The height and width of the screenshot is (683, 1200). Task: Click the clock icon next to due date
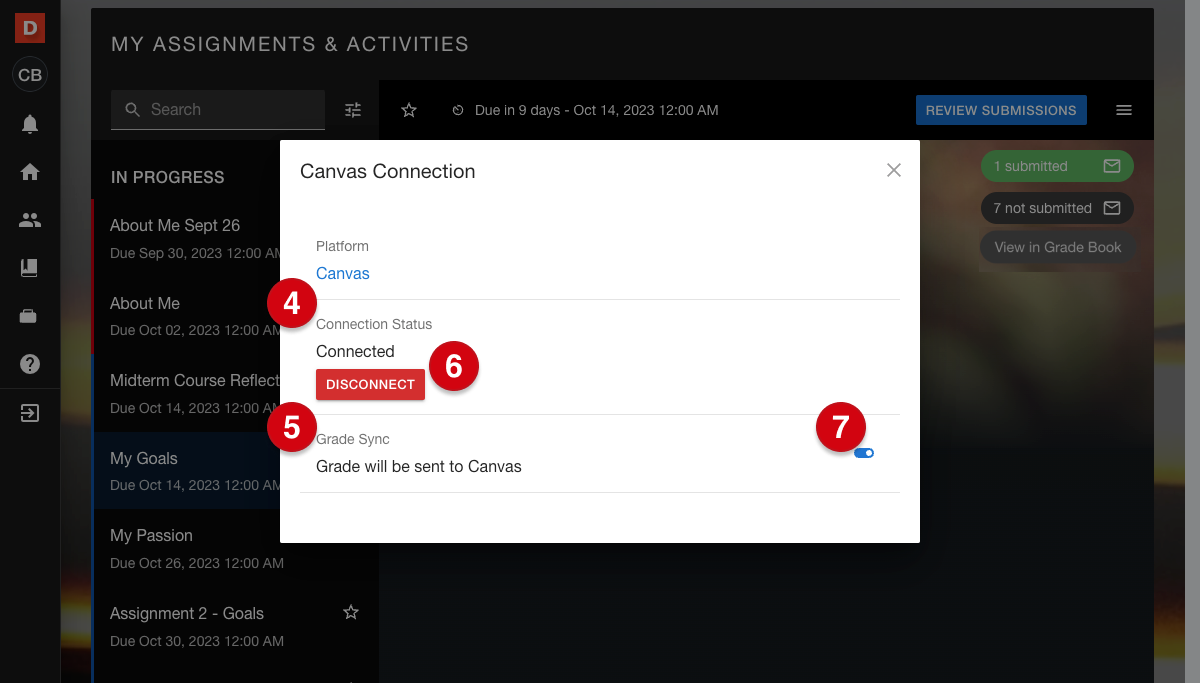(458, 110)
